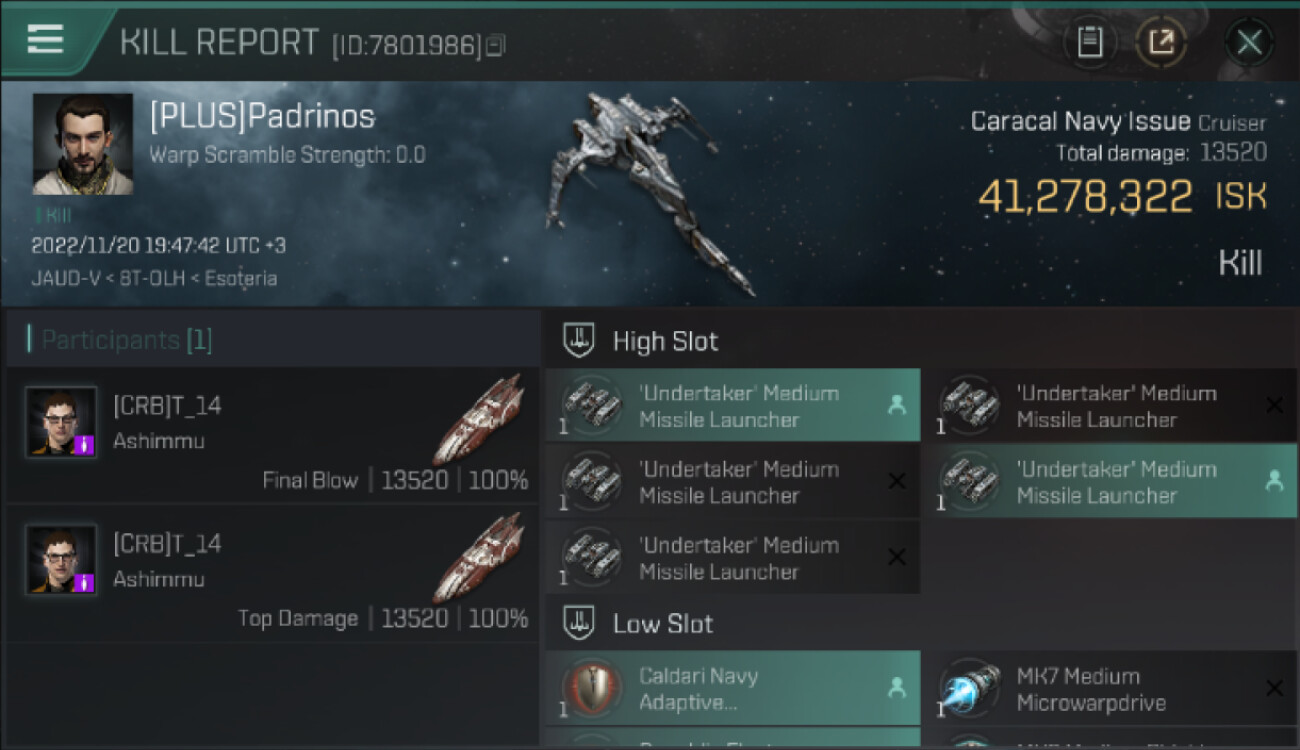Open T_14 Top Damage participant portrait

click(x=62, y=560)
